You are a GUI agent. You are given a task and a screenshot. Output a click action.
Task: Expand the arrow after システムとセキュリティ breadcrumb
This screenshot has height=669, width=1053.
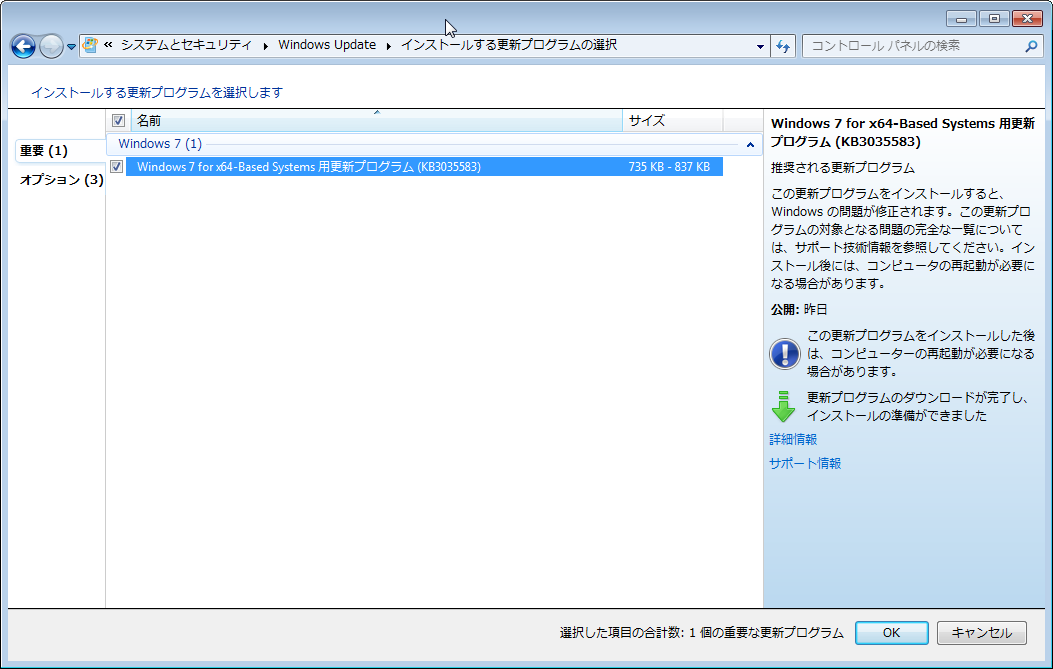pos(265,46)
